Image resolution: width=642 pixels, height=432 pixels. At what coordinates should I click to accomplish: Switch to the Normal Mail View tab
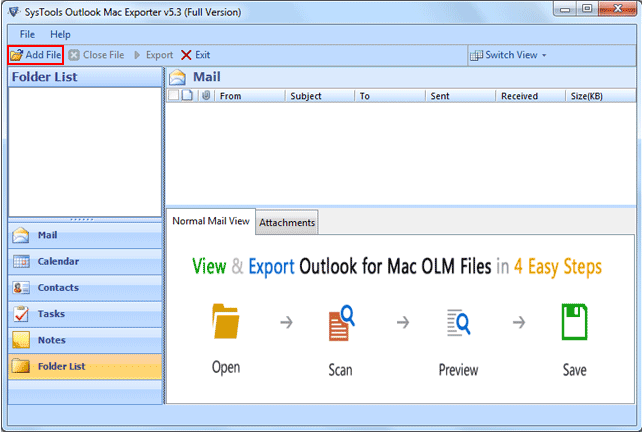(210, 221)
